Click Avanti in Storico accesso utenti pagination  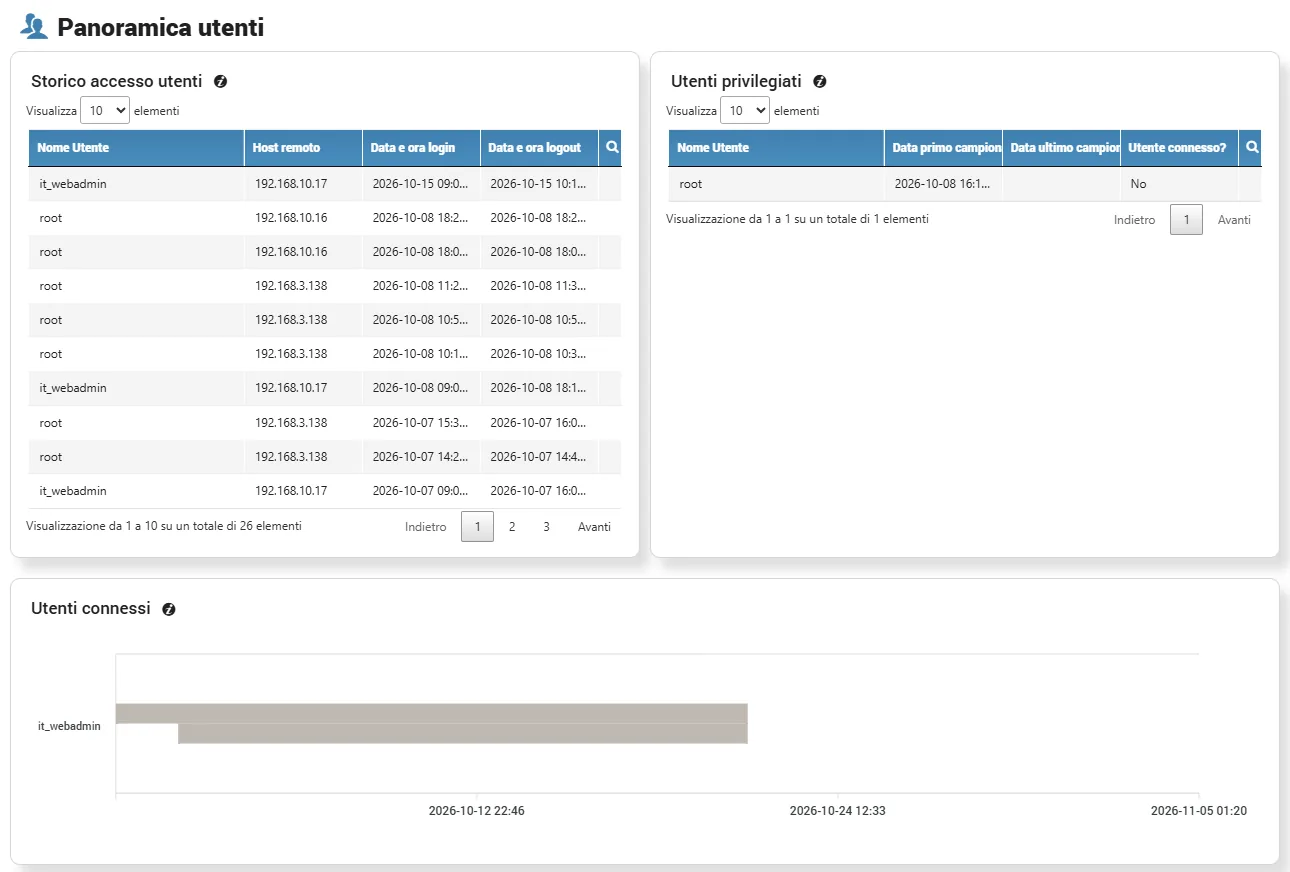pyautogui.click(x=594, y=526)
